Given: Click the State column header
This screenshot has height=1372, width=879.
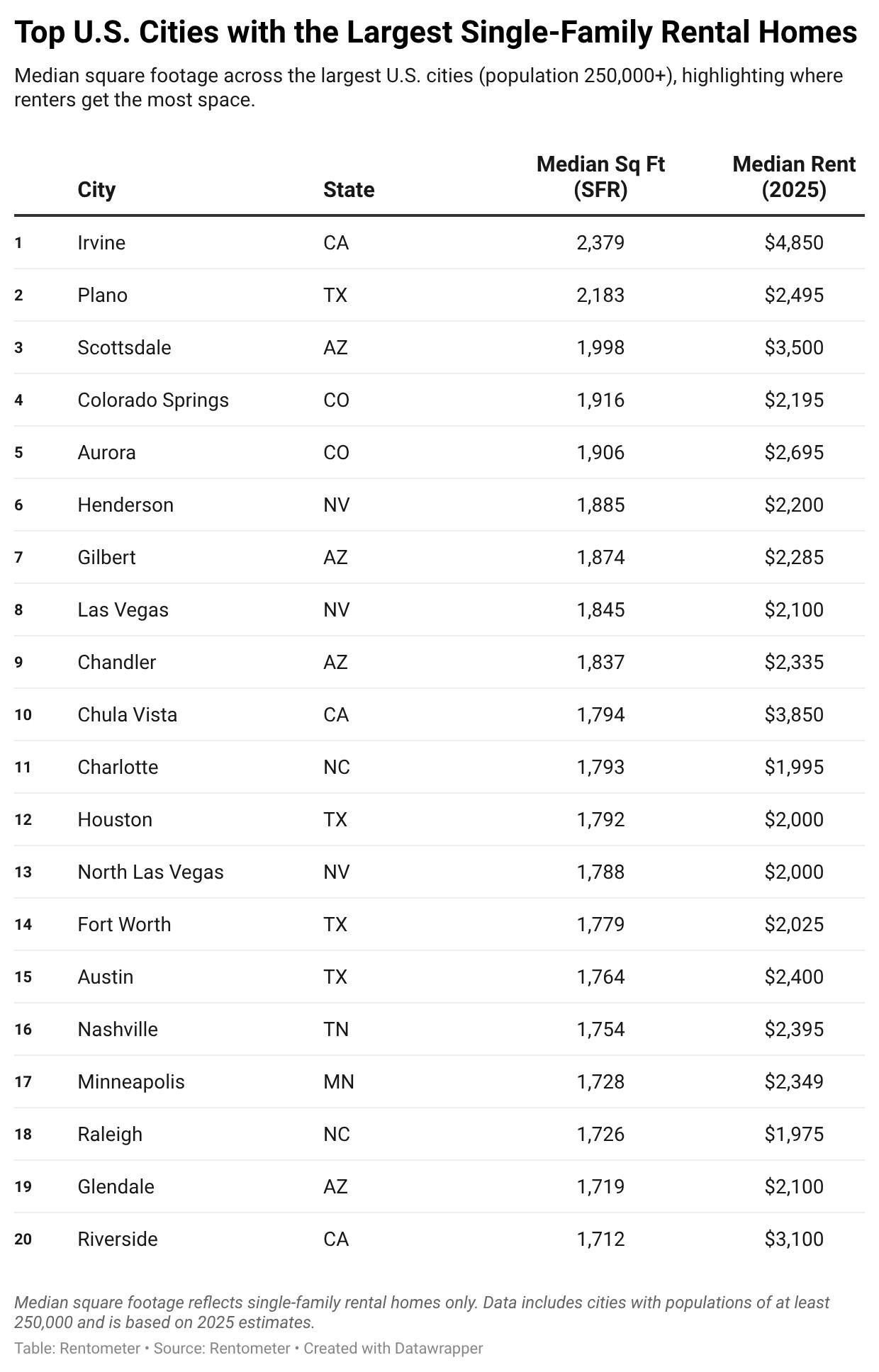Looking at the screenshot, I should click(349, 190).
